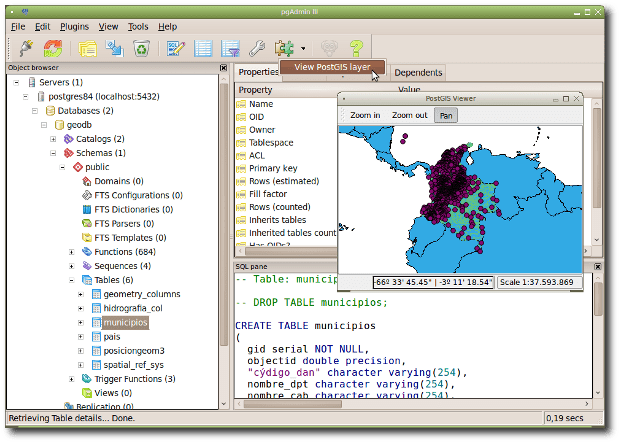Select FTS Parsers (0)
The height and width of the screenshot is (443, 620).
(x=124, y=224)
